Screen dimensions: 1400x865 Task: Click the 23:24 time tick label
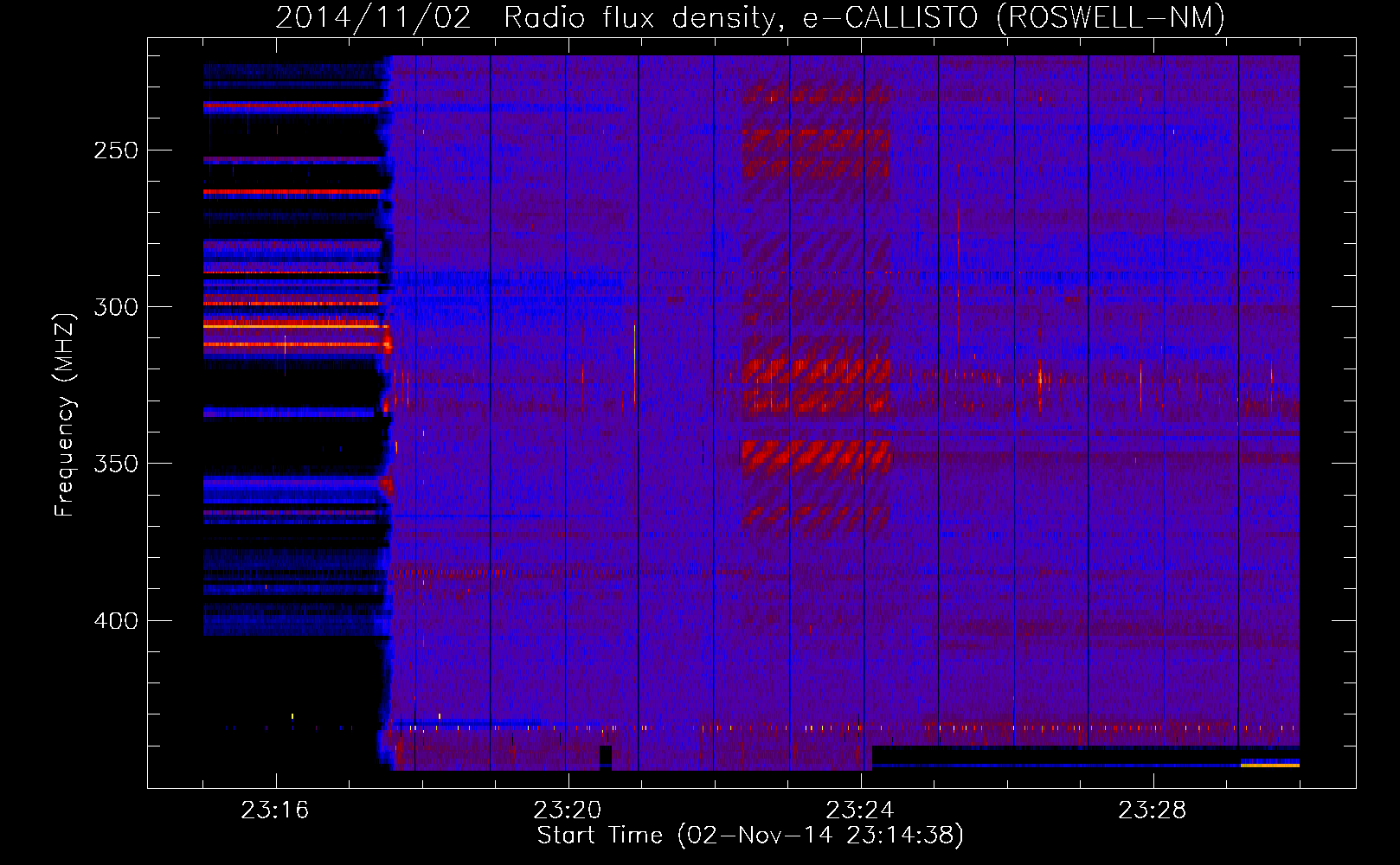[860, 811]
